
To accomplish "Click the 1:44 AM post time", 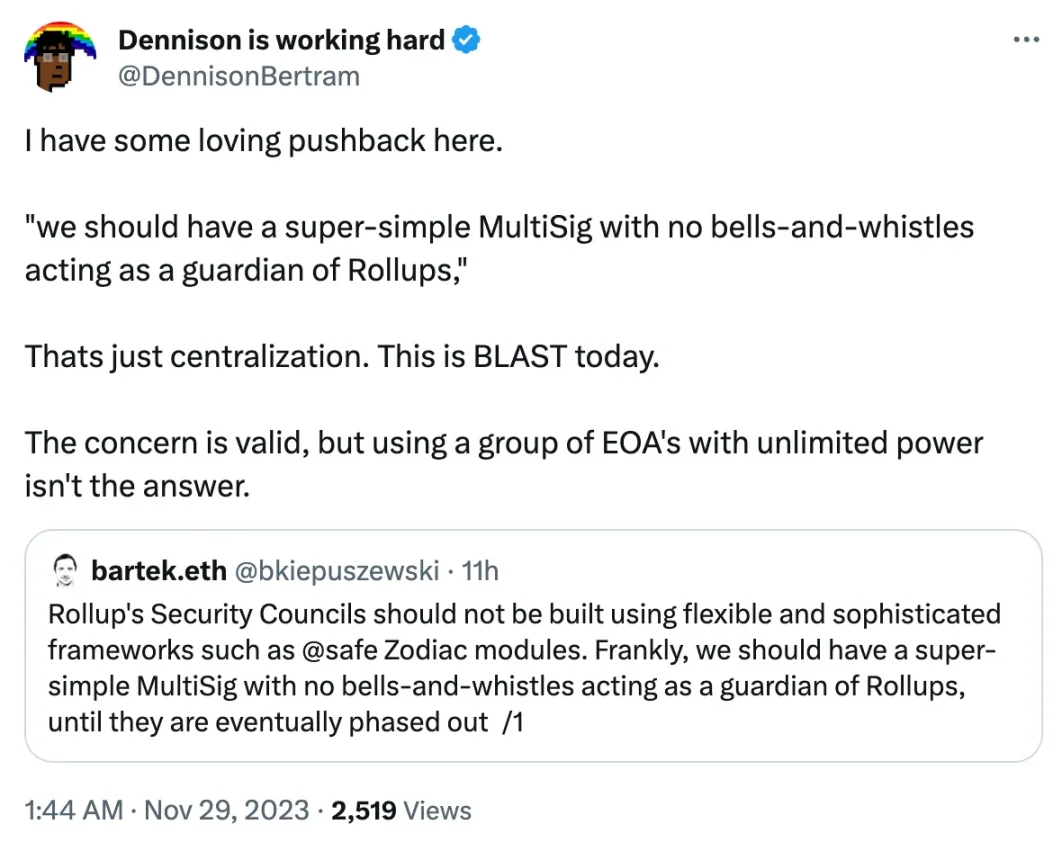I will tap(74, 810).
